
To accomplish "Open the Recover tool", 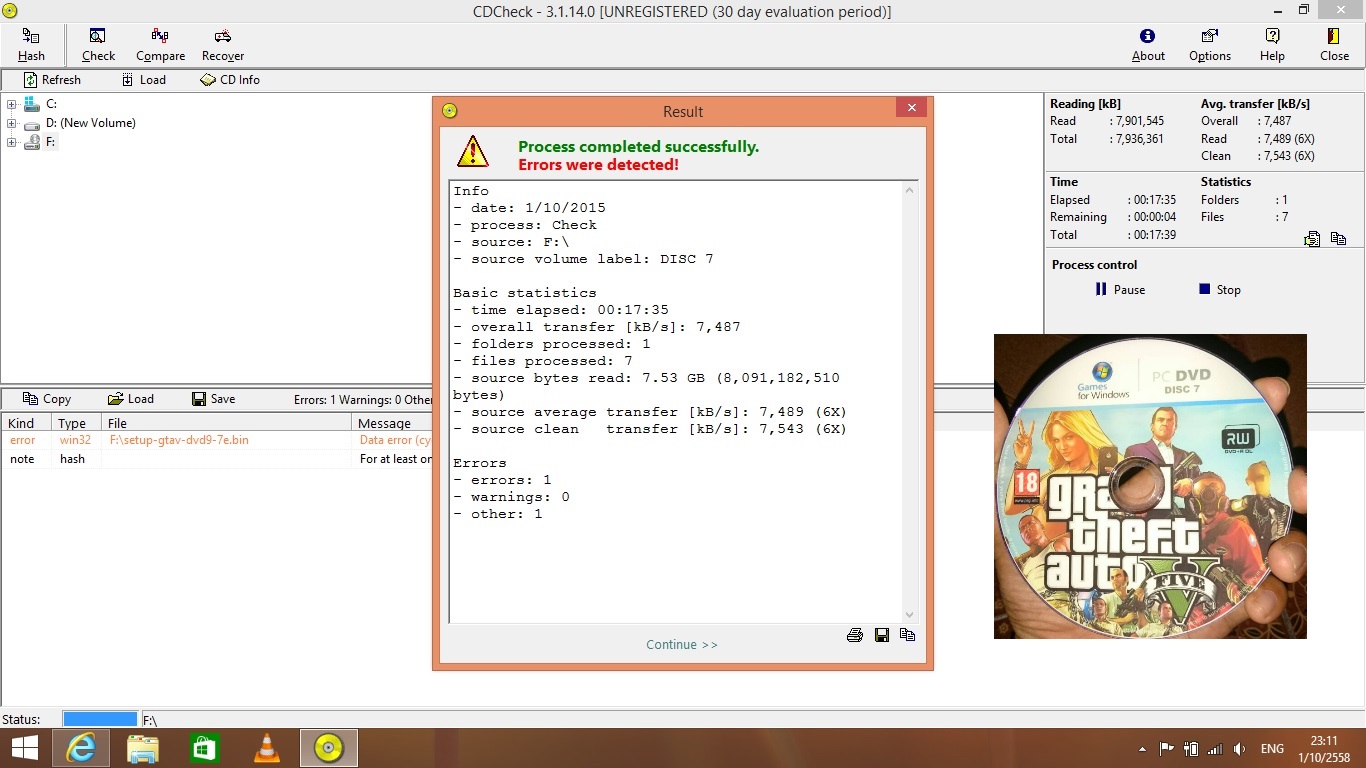I will [222, 44].
